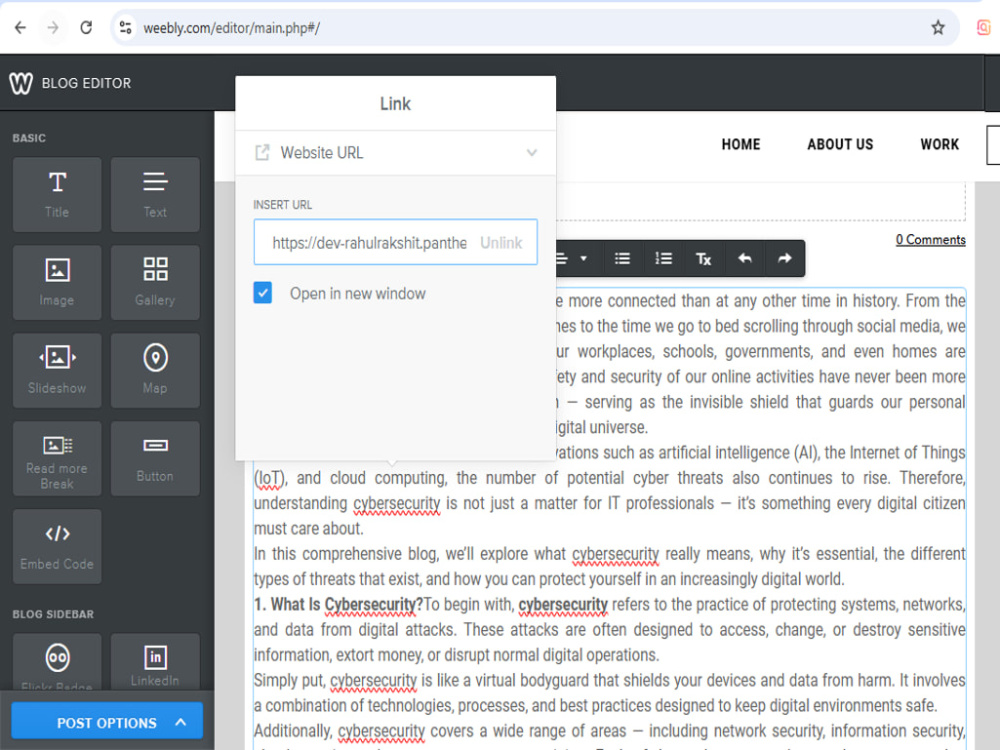Click the bulleted list toolbar icon

[x=622, y=258]
